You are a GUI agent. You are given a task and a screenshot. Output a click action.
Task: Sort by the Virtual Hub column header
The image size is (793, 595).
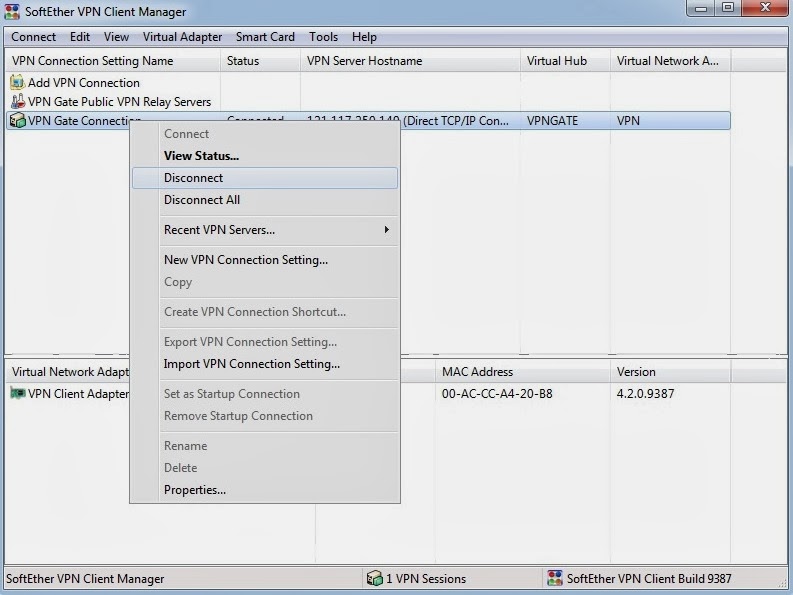click(x=565, y=61)
